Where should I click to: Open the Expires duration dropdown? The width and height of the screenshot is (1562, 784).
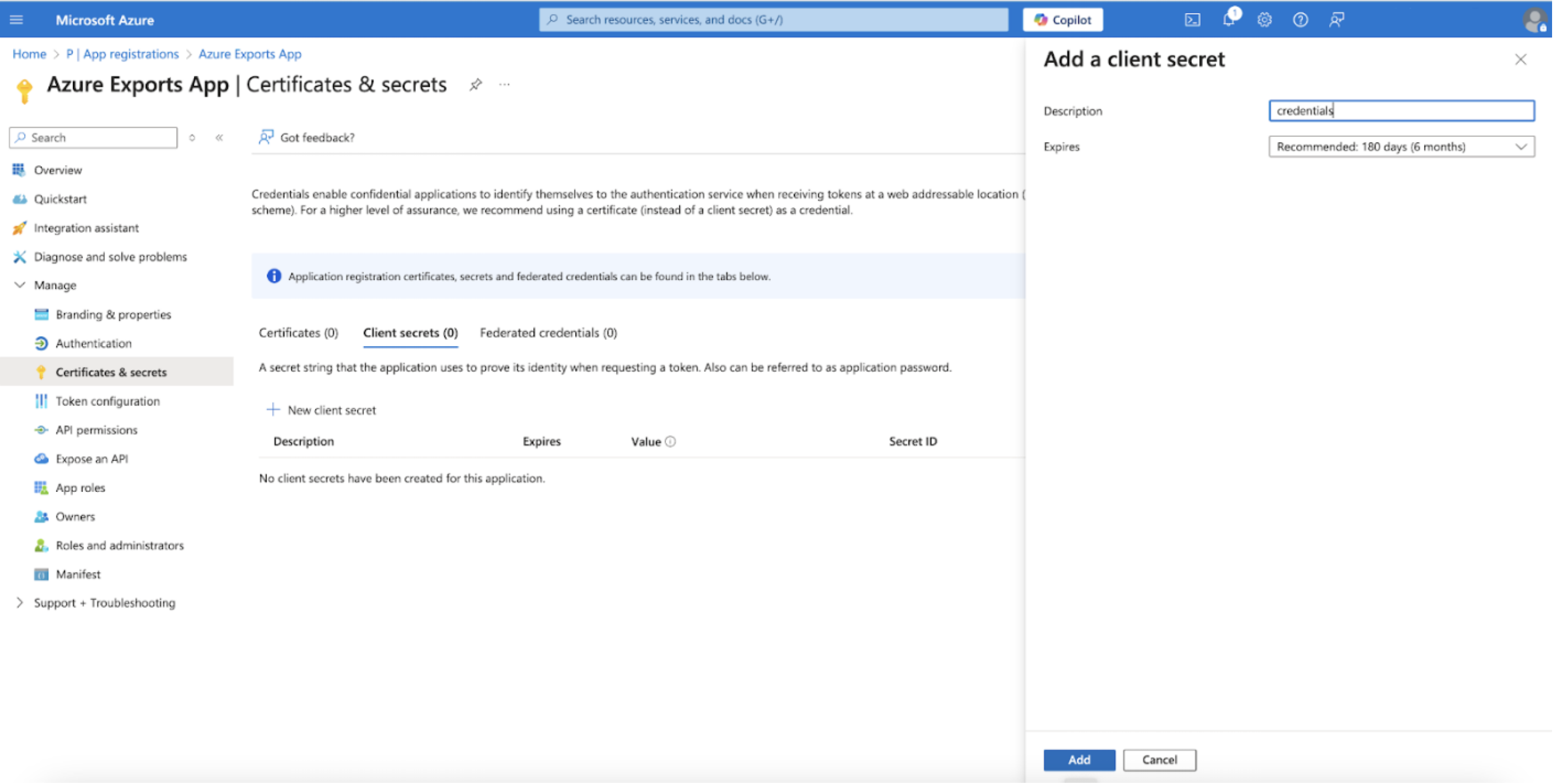point(1401,147)
